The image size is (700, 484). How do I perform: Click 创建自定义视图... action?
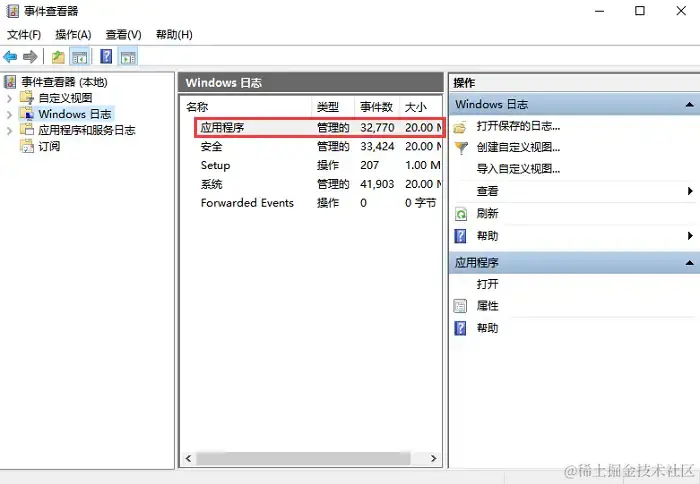coord(518,147)
